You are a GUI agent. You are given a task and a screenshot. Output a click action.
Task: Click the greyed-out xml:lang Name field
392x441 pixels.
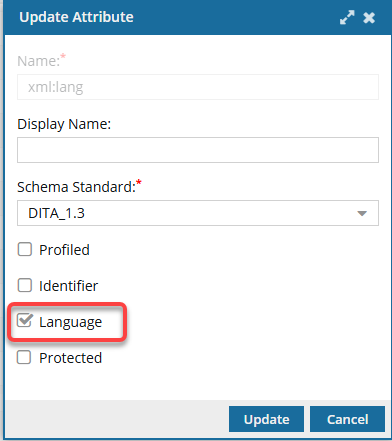click(x=198, y=87)
